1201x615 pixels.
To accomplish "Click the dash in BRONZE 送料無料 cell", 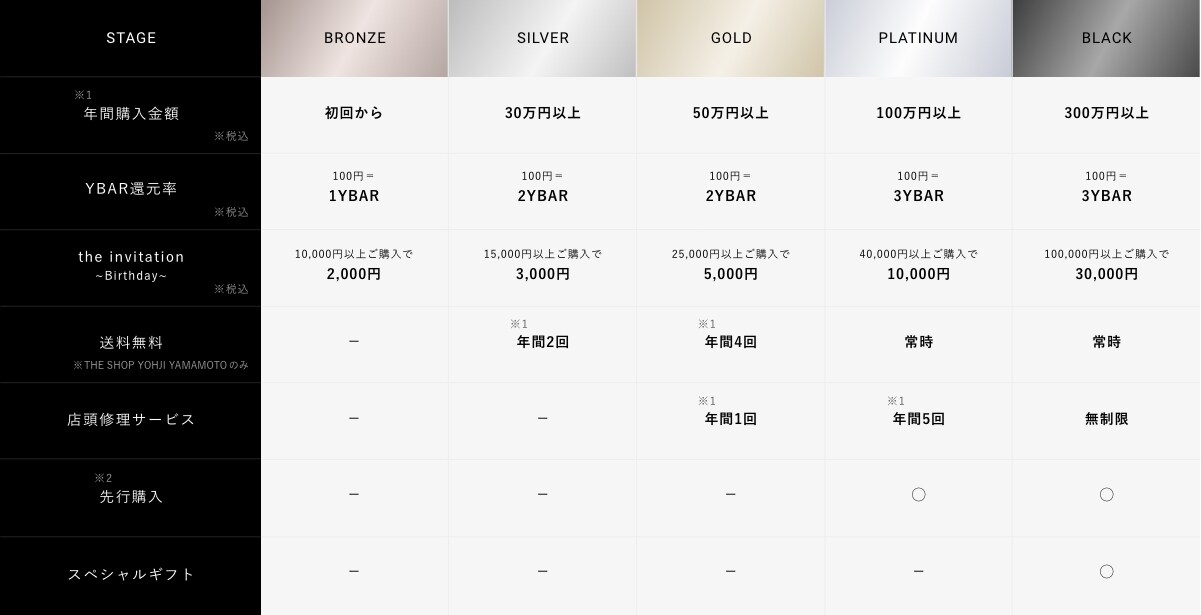I will tap(354, 342).
